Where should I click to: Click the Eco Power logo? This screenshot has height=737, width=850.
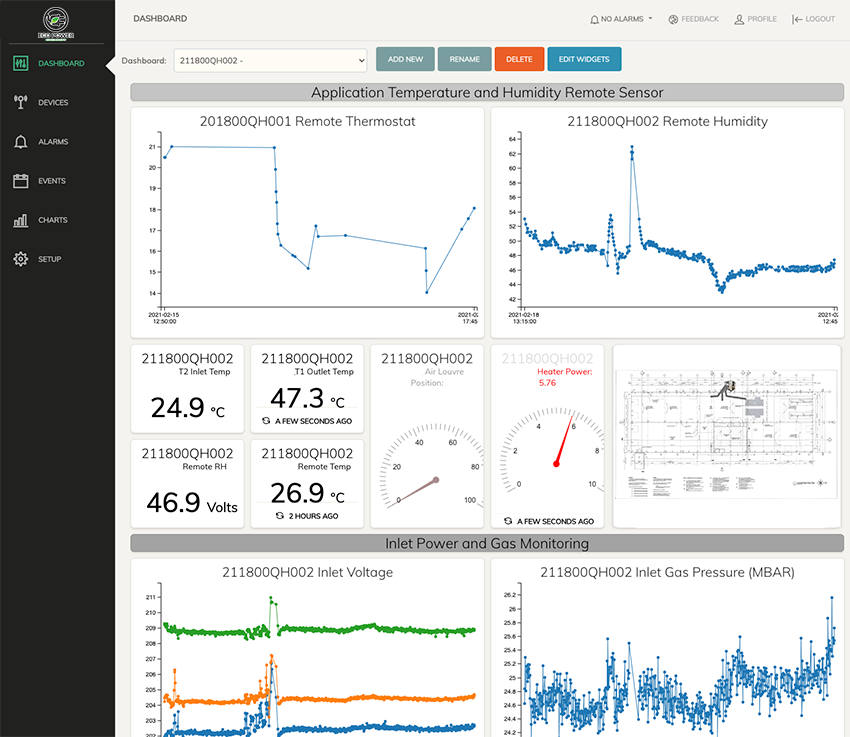pyautogui.click(x=55, y=23)
